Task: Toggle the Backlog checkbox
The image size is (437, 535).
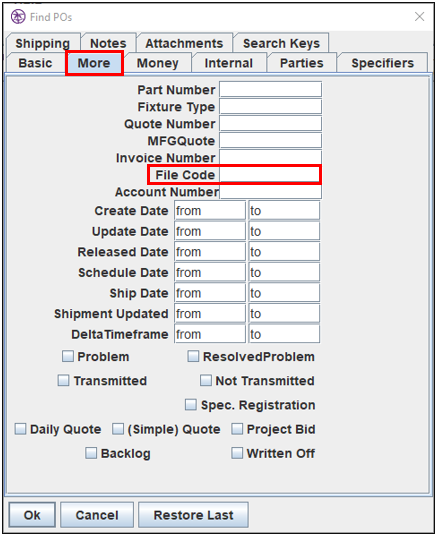Action: (x=91, y=453)
